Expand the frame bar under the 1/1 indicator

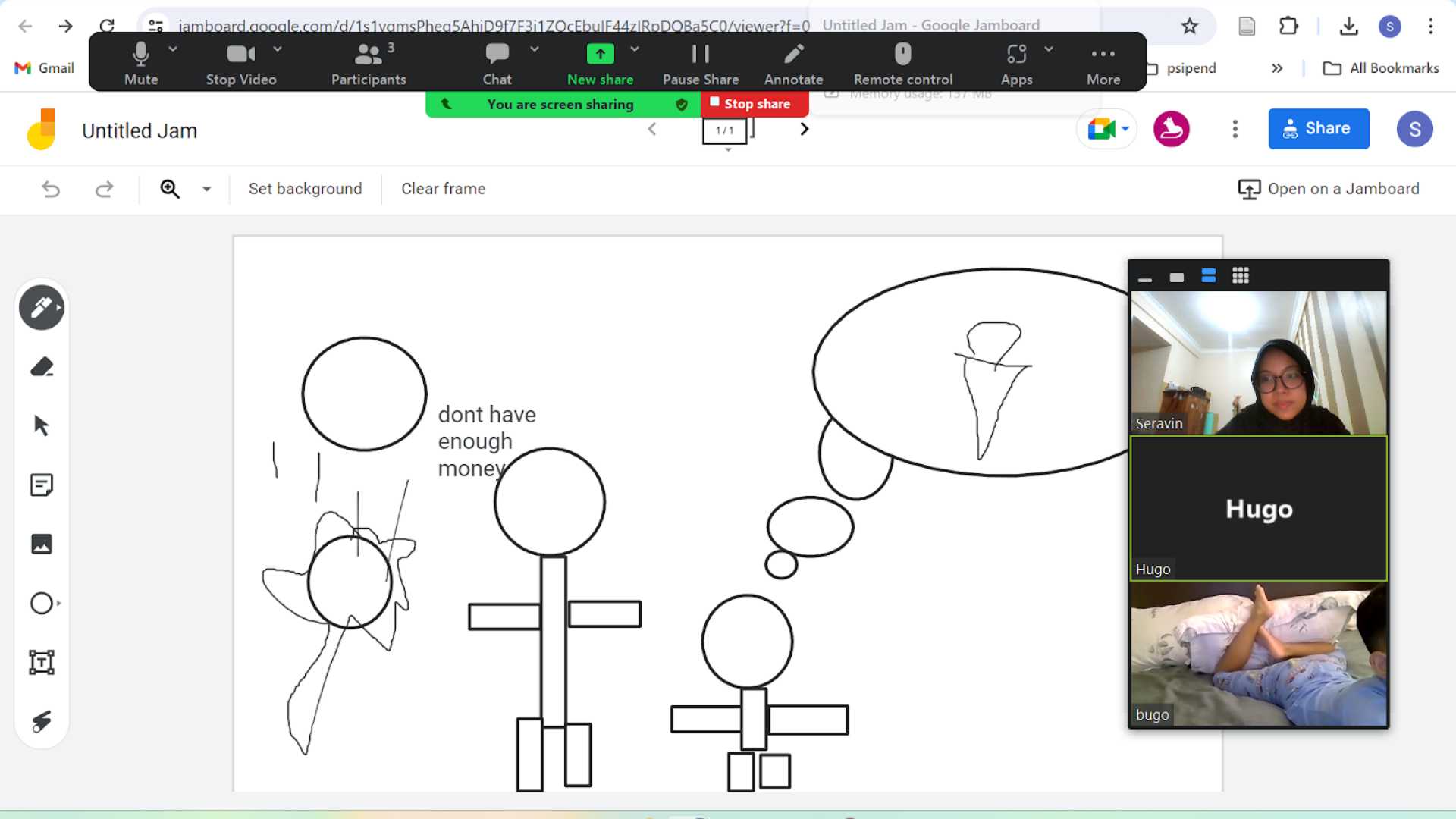click(728, 150)
